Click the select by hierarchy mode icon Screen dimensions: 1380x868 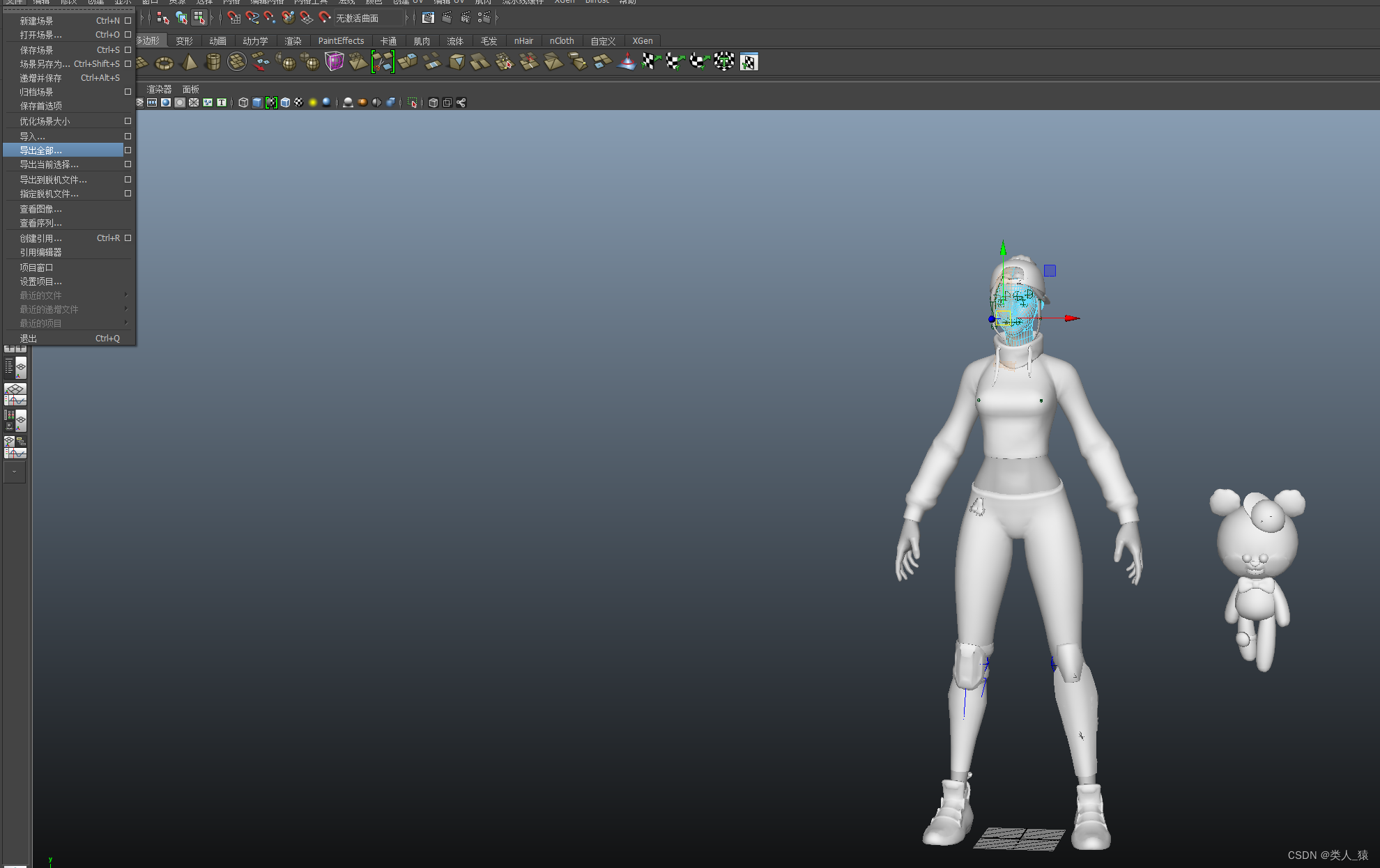[162, 18]
